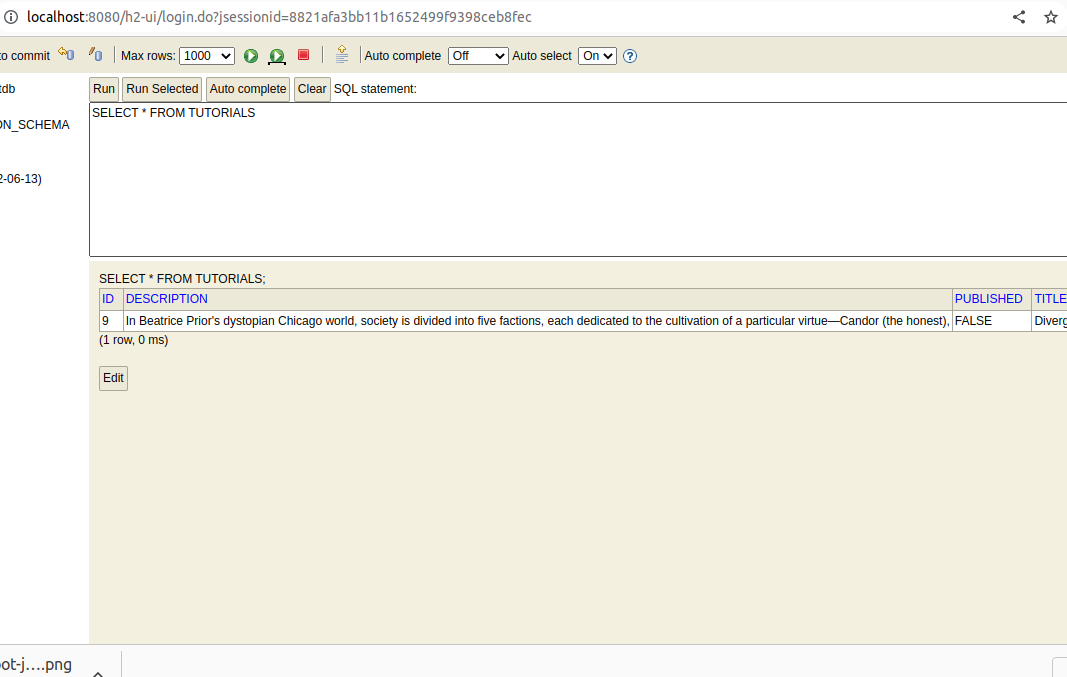Run the SQL with green play icon
This screenshot has width=1067, height=677.
[x=251, y=56]
